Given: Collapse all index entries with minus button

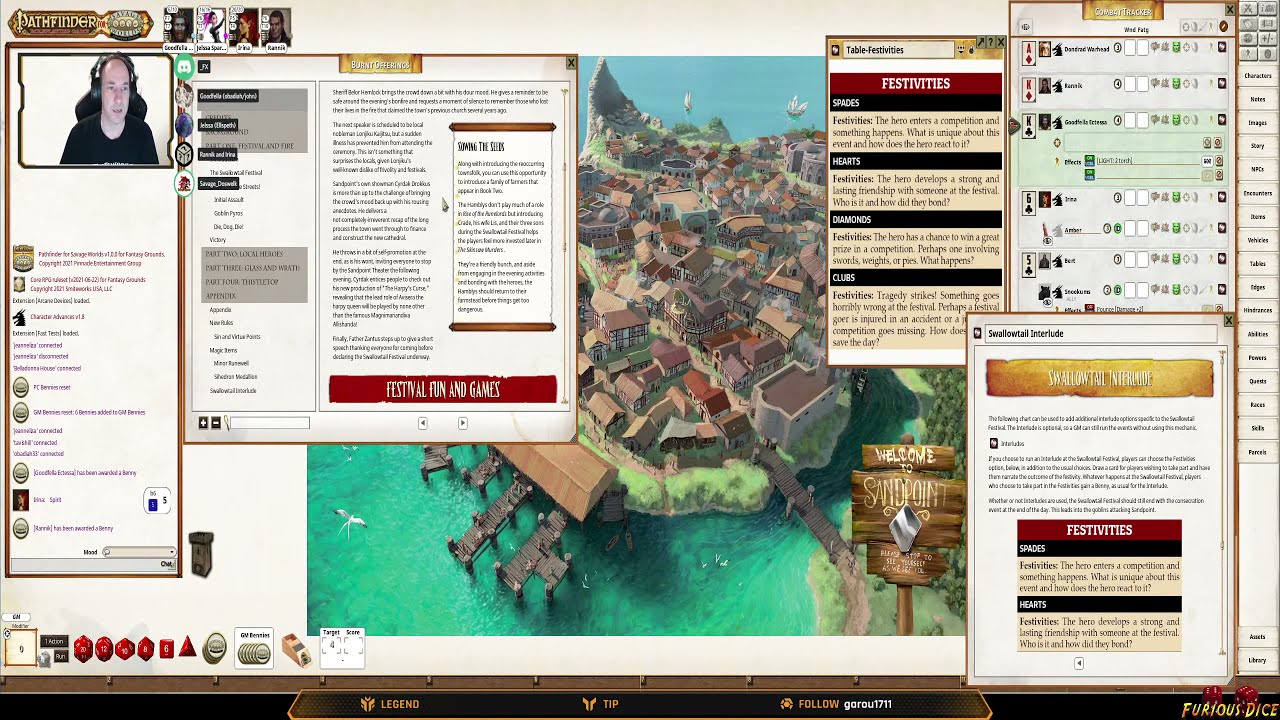Looking at the screenshot, I should (x=215, y=423).
